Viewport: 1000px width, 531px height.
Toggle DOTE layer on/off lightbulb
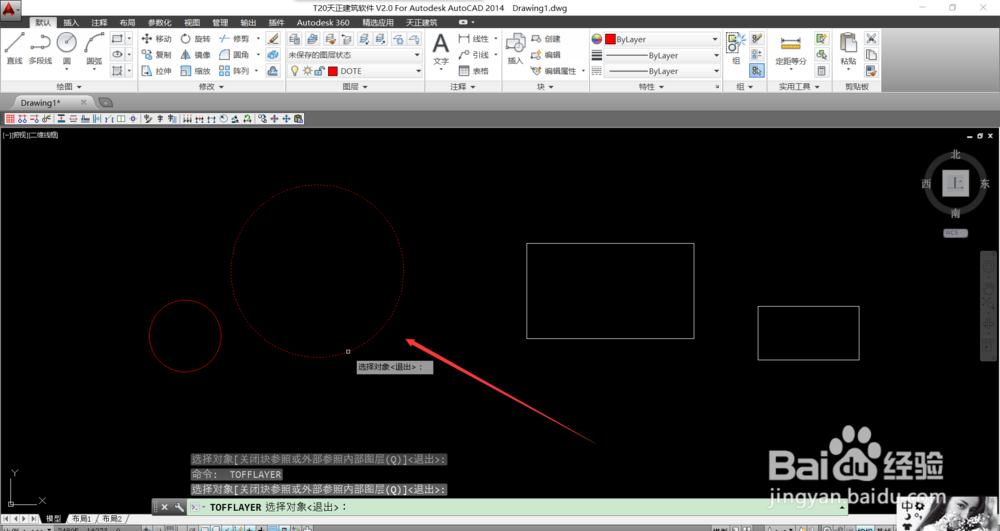295,71
